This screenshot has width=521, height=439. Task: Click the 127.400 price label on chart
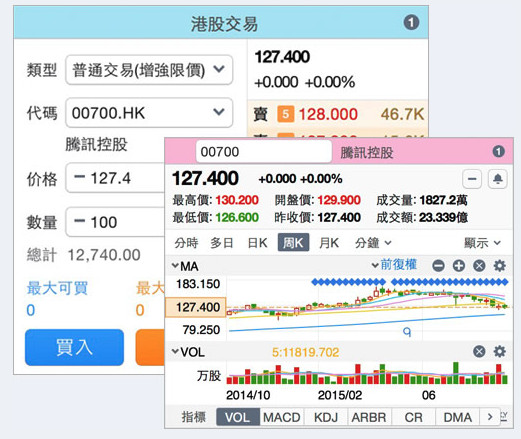(196, 307)
